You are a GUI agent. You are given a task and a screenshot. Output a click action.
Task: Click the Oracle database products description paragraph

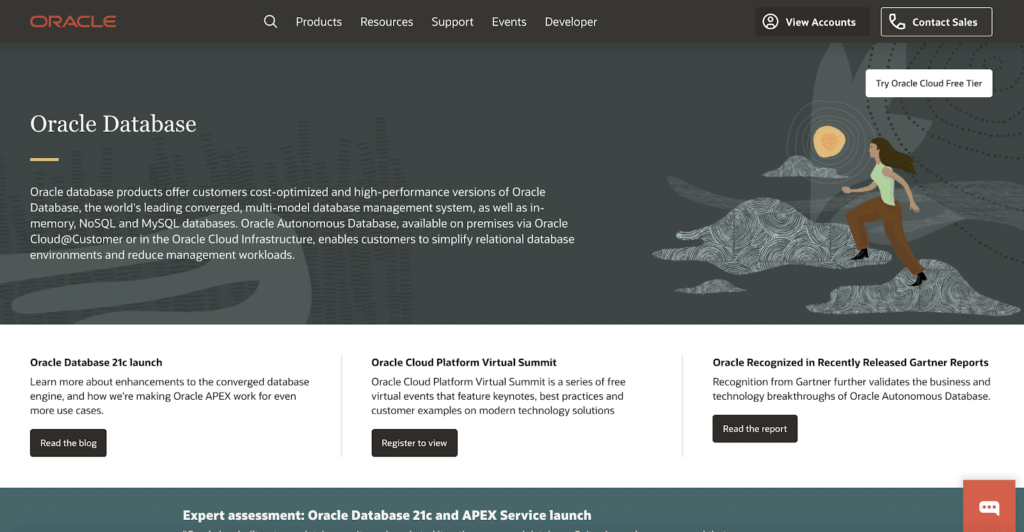tap(302, 223)
